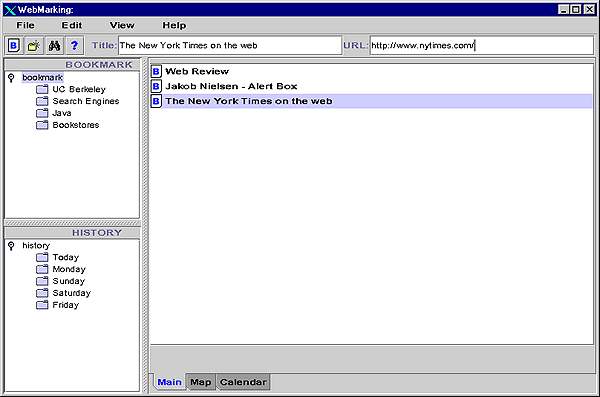This screenshot has height=397, width=600.
Task: Select the Sunday history label
Action: tap(68, 281)
